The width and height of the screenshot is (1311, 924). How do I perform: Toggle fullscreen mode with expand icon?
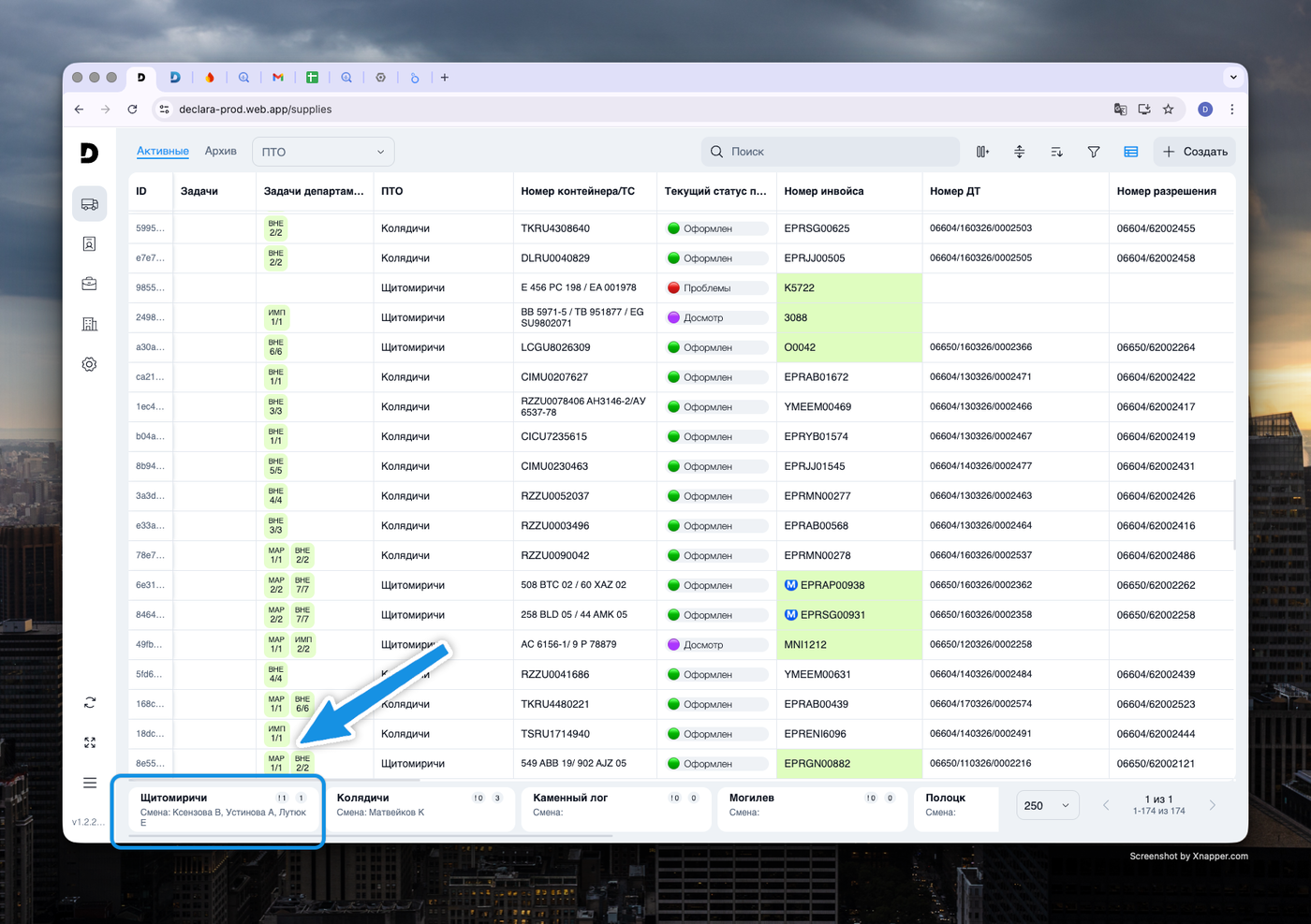90,742
